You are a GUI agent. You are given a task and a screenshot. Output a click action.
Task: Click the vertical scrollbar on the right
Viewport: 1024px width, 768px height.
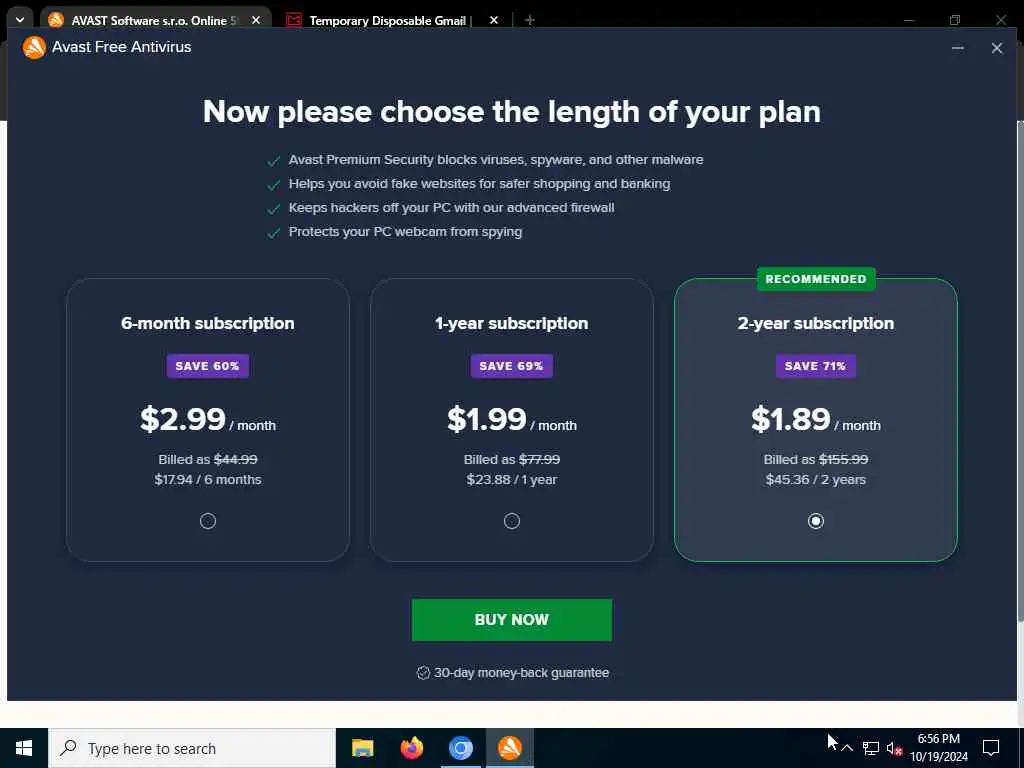(1020, 371)
